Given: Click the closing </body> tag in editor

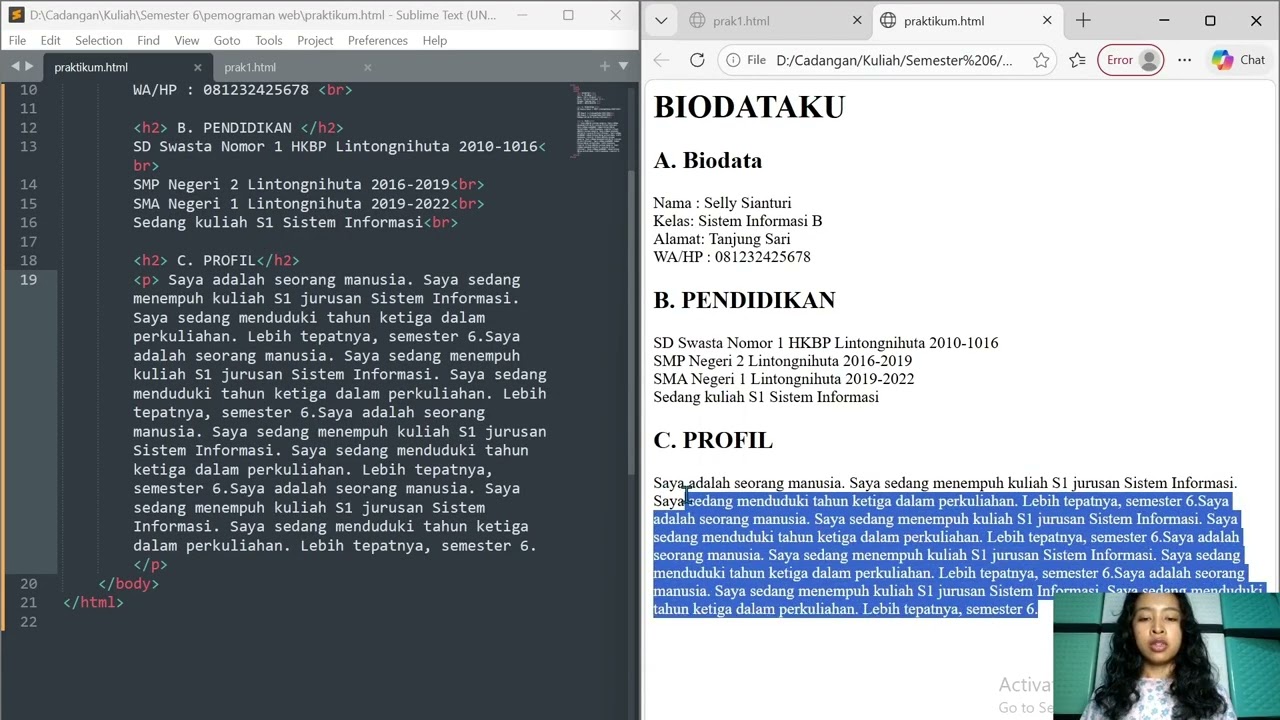Looking at the screenshot, I should [x=129, y=584].
